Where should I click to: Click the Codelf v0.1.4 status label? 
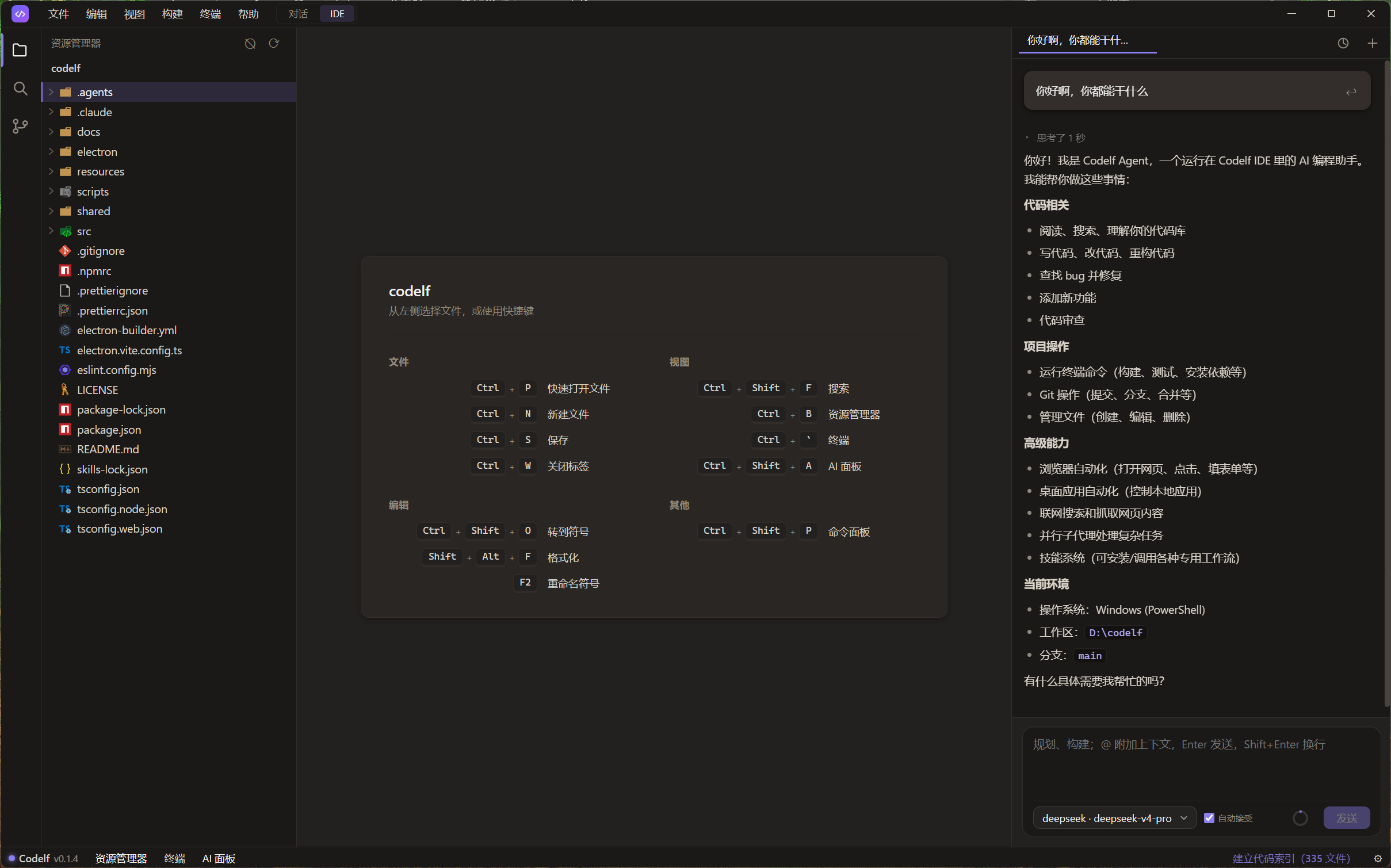coord(44,859)
